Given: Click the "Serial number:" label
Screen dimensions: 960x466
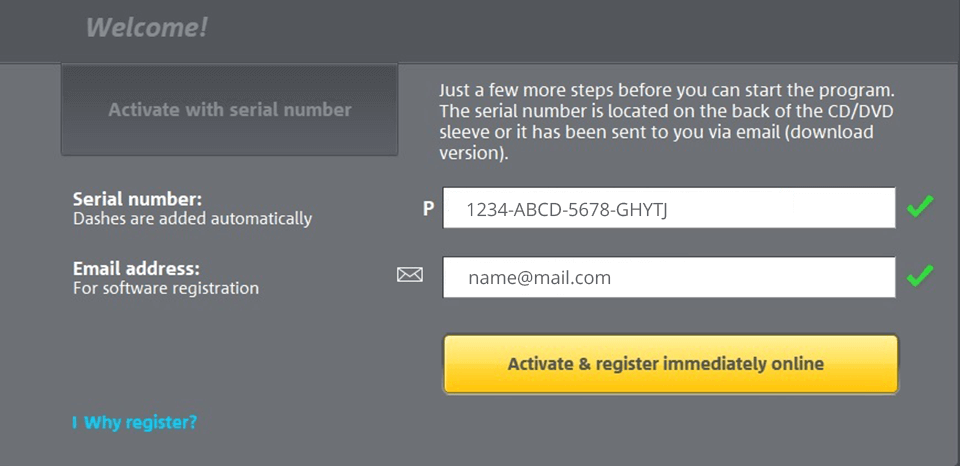Looking at the screenshot, I should (137, 199).
